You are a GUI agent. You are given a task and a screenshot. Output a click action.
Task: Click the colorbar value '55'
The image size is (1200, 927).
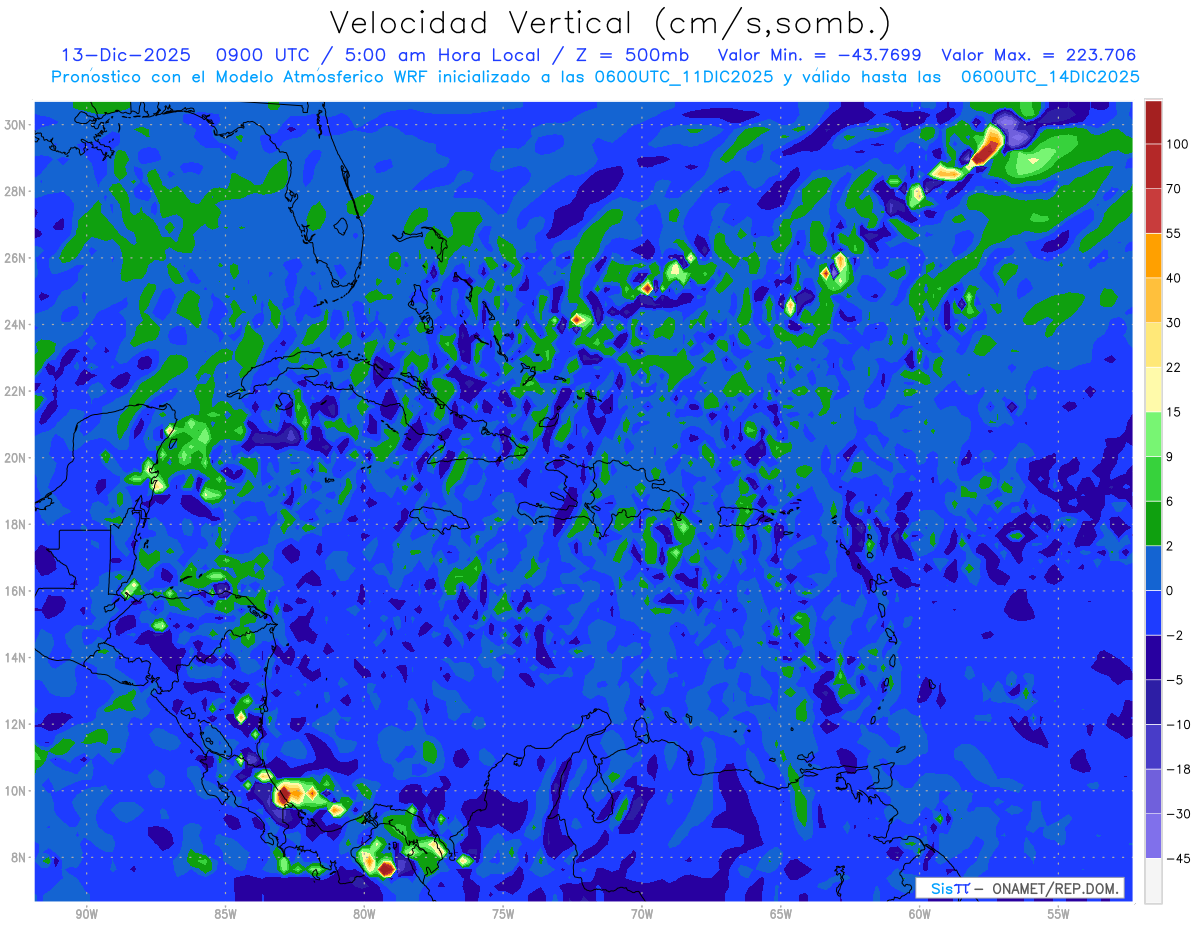pyautogui.click(x=1174, y=234)
